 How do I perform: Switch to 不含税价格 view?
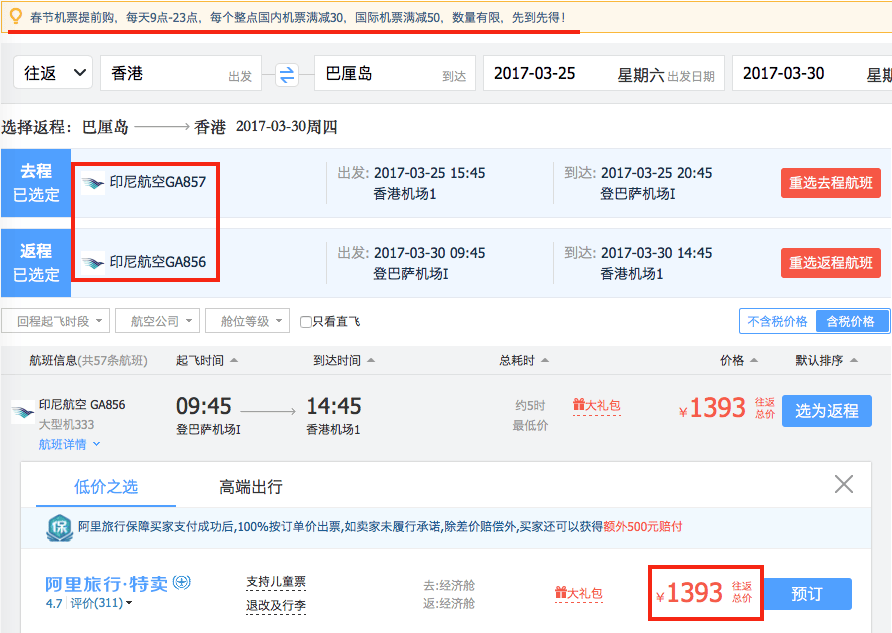click(778, 321)
